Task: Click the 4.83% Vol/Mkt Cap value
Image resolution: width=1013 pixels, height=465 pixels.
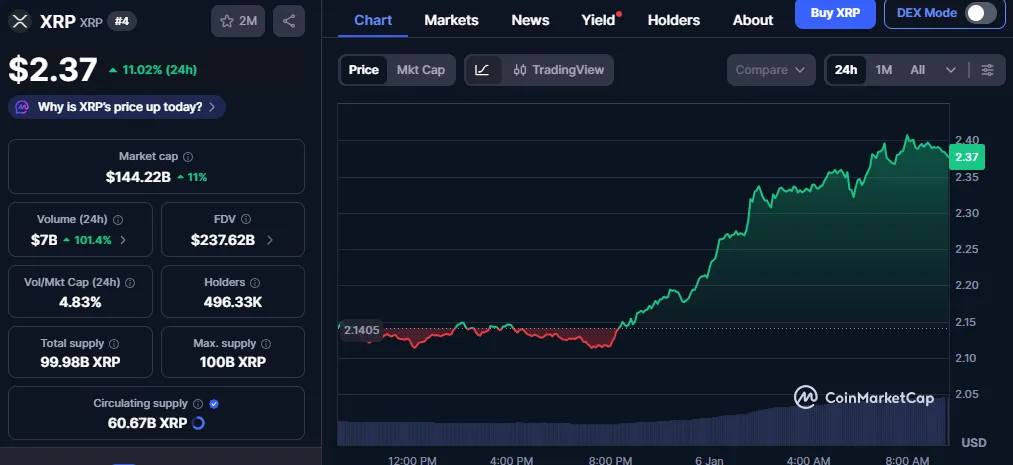Action: [80, 302]
